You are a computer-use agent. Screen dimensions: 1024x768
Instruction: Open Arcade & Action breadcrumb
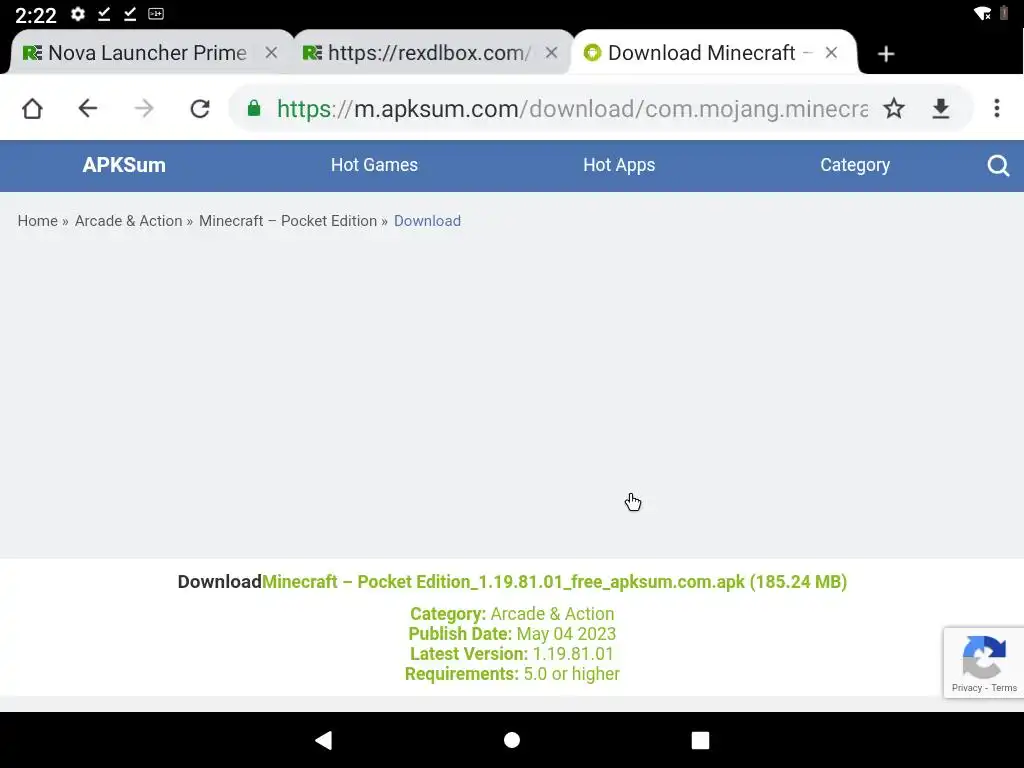(129, 221)
